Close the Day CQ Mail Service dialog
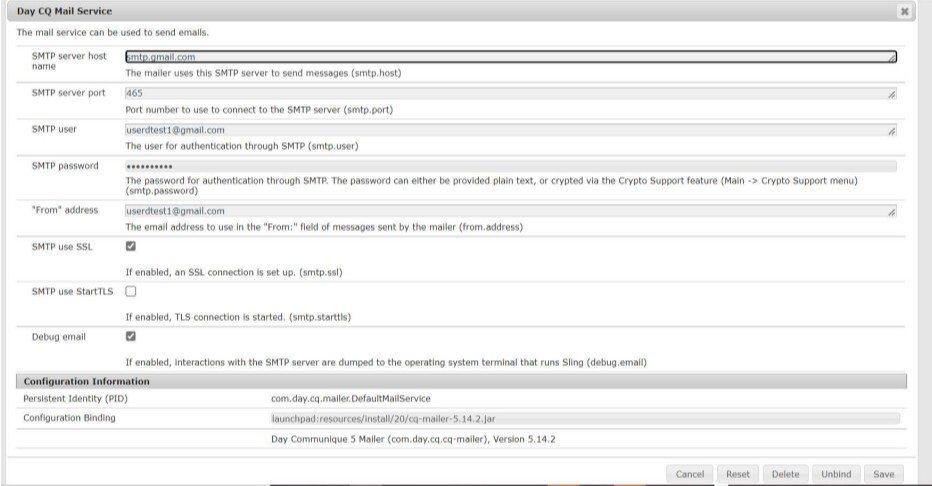Screen dimensions: 932x486 (x=904, y=11)
